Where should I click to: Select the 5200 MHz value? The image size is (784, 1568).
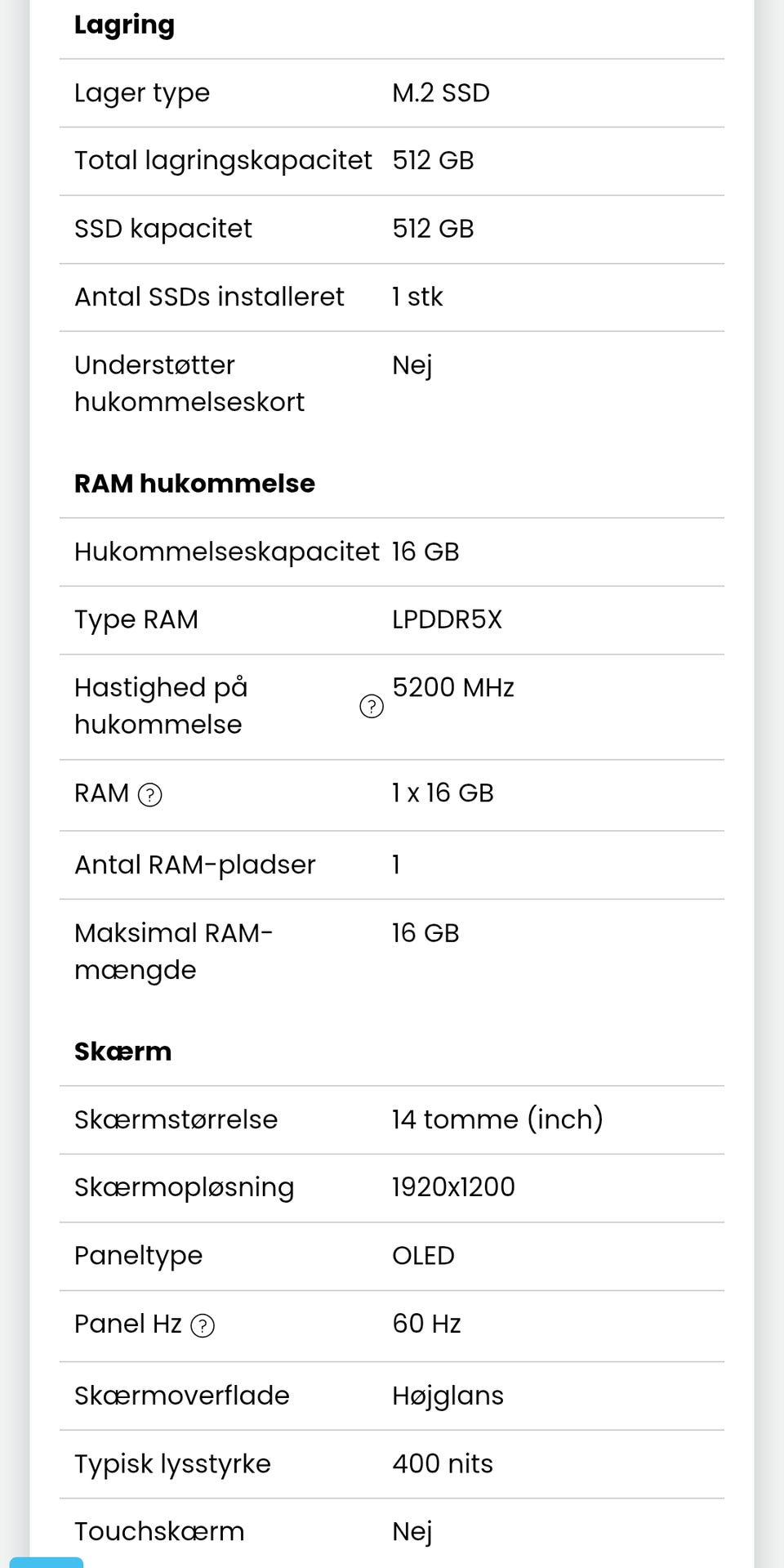pos(453,687)
